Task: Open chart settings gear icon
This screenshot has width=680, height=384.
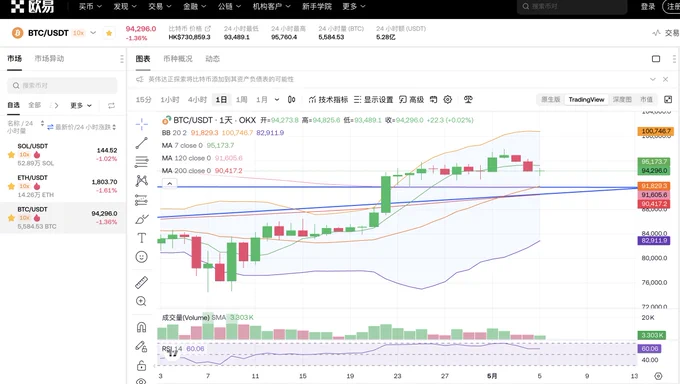Action: [x=448, y=99]
